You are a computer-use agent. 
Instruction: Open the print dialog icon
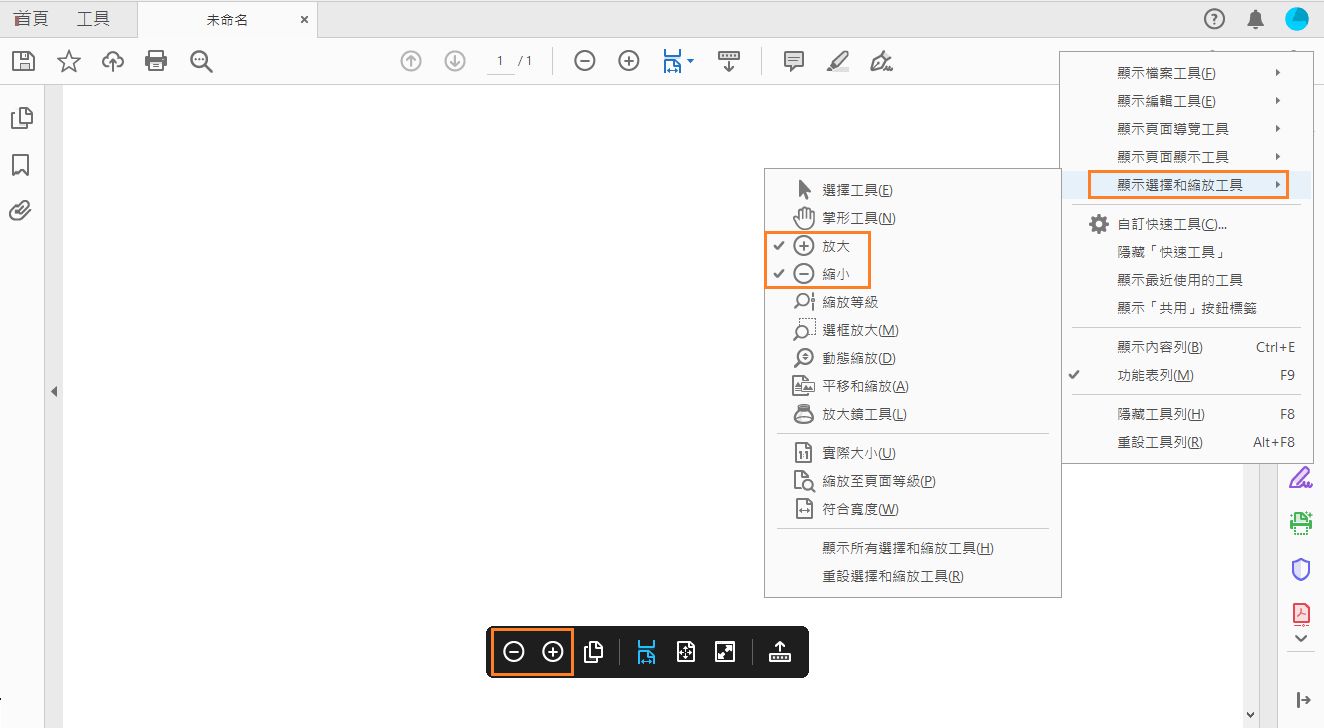(156, 61)
